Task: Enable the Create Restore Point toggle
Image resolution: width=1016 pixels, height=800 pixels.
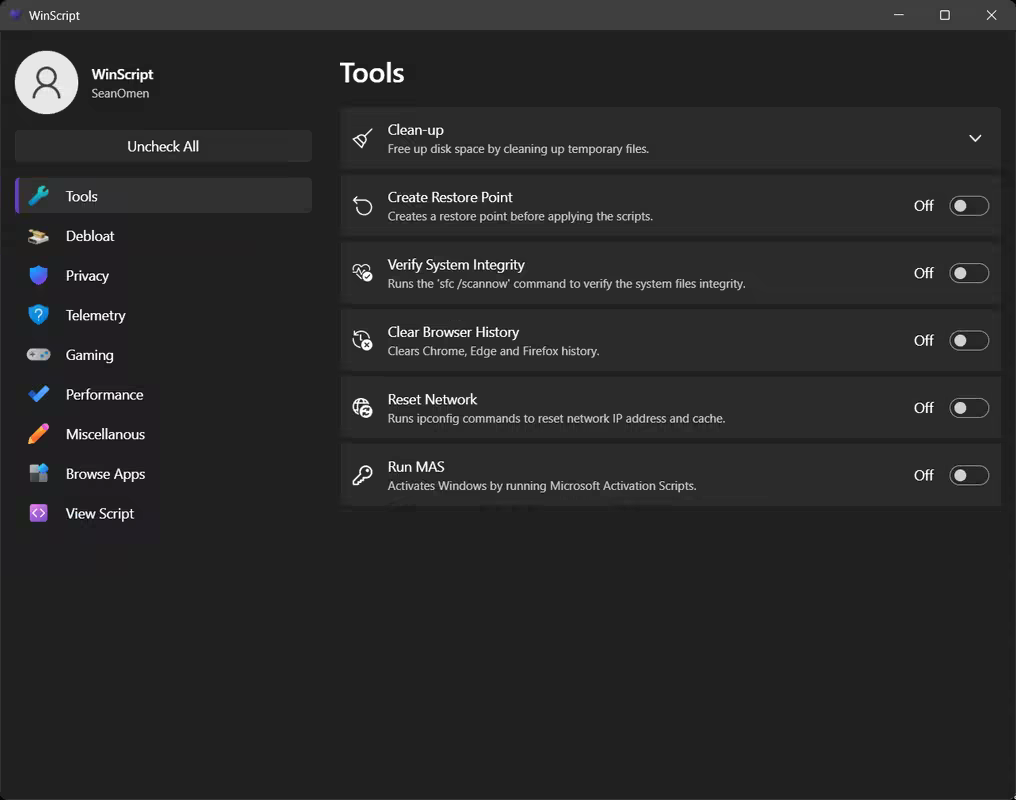Action: pyautogui.click(x=969, y=206)
